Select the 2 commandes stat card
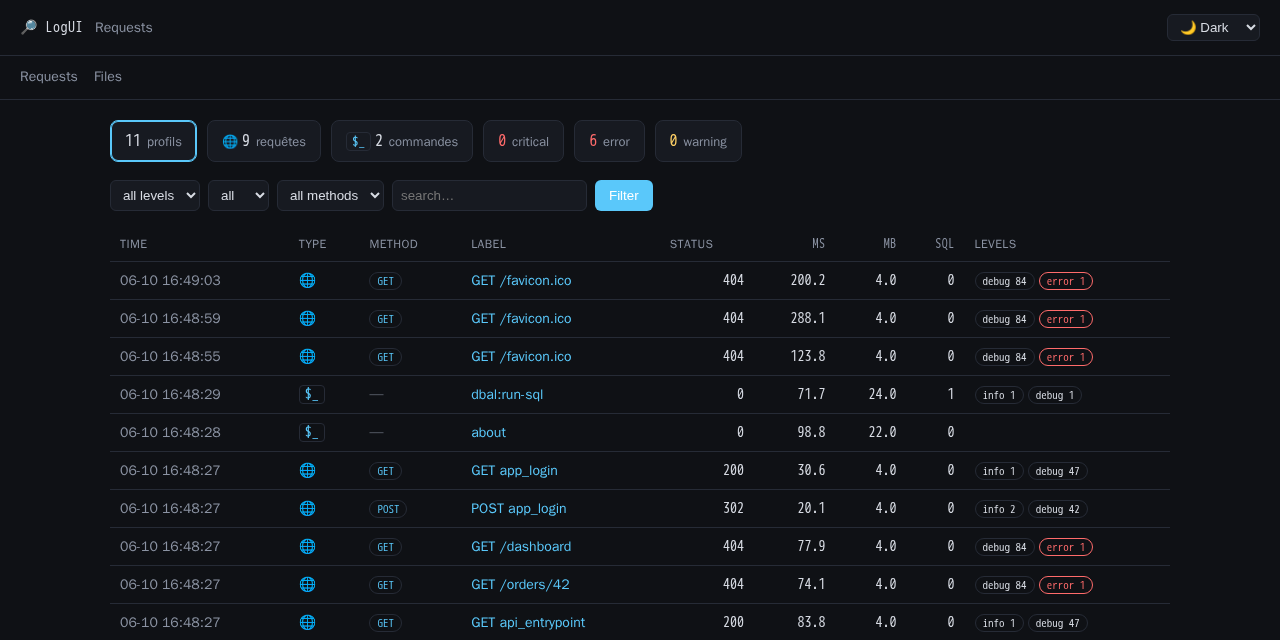Image resolution: width=1280 pixels, height=640 pixels. (x=402, y=141)
